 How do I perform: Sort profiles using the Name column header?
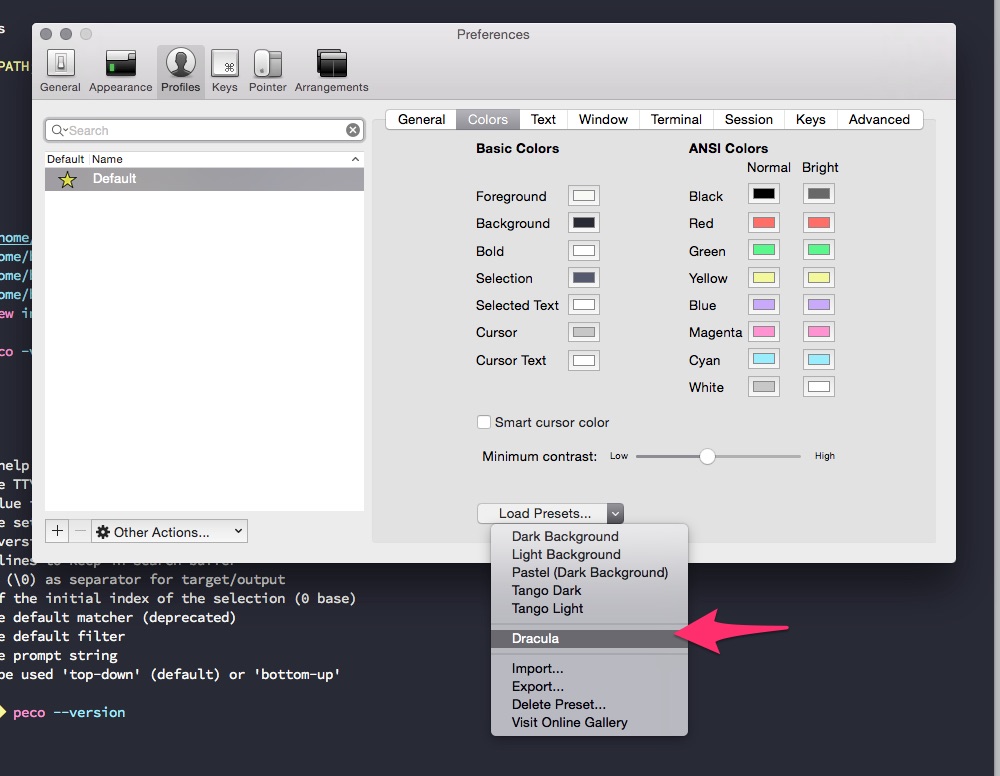(x=107, y=158)
